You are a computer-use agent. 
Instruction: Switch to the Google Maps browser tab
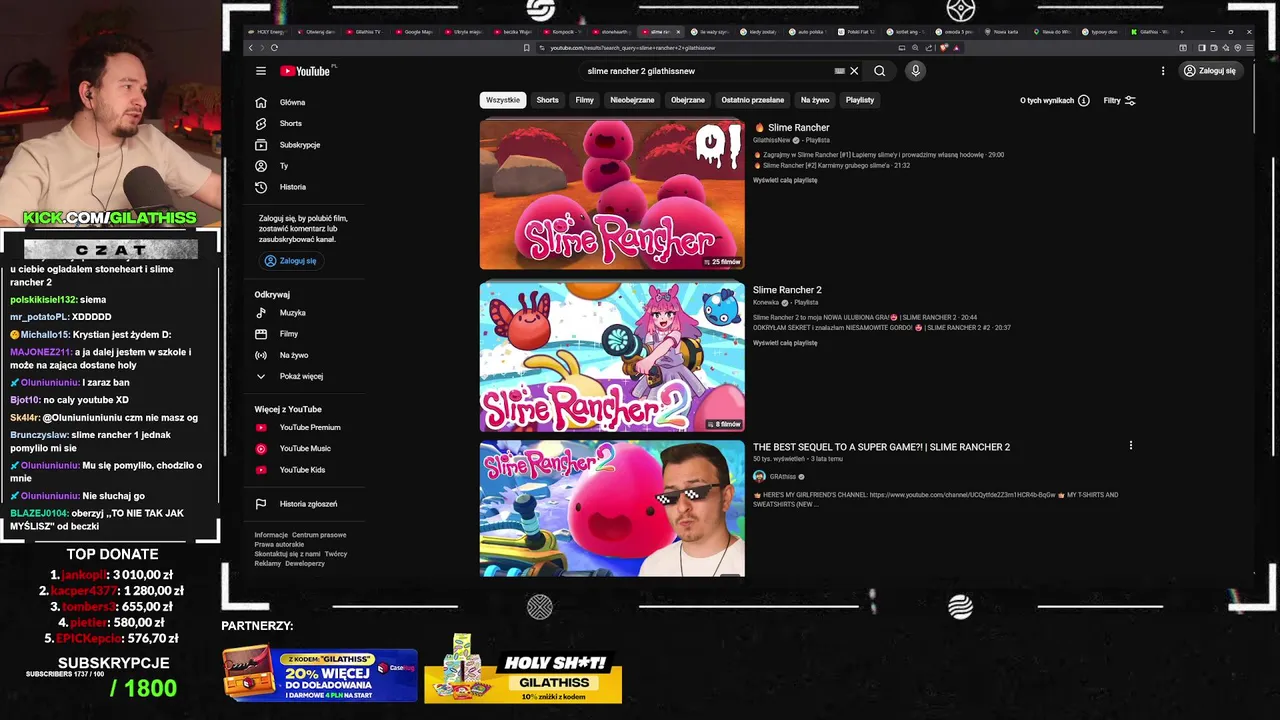(x=415, y=32)
